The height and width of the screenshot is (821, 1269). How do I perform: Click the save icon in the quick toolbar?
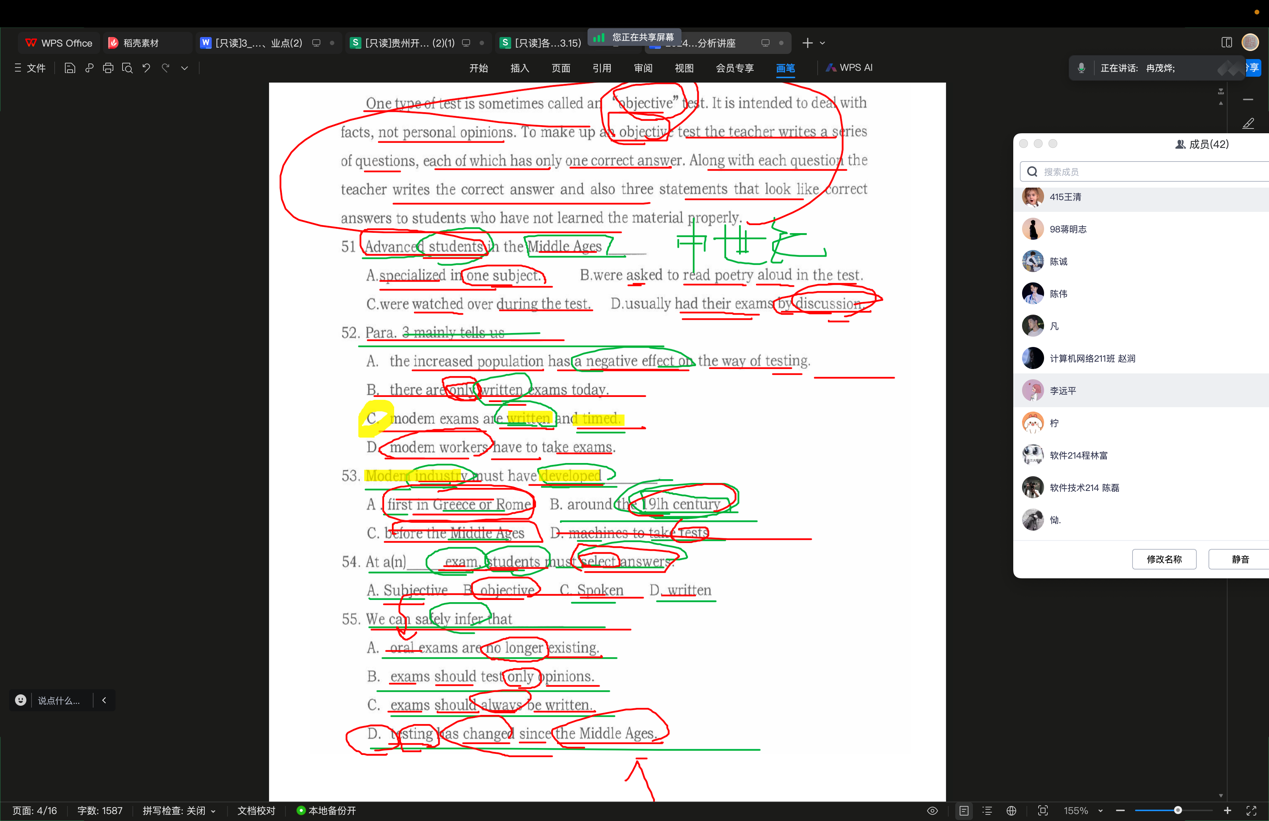point(69,68)
